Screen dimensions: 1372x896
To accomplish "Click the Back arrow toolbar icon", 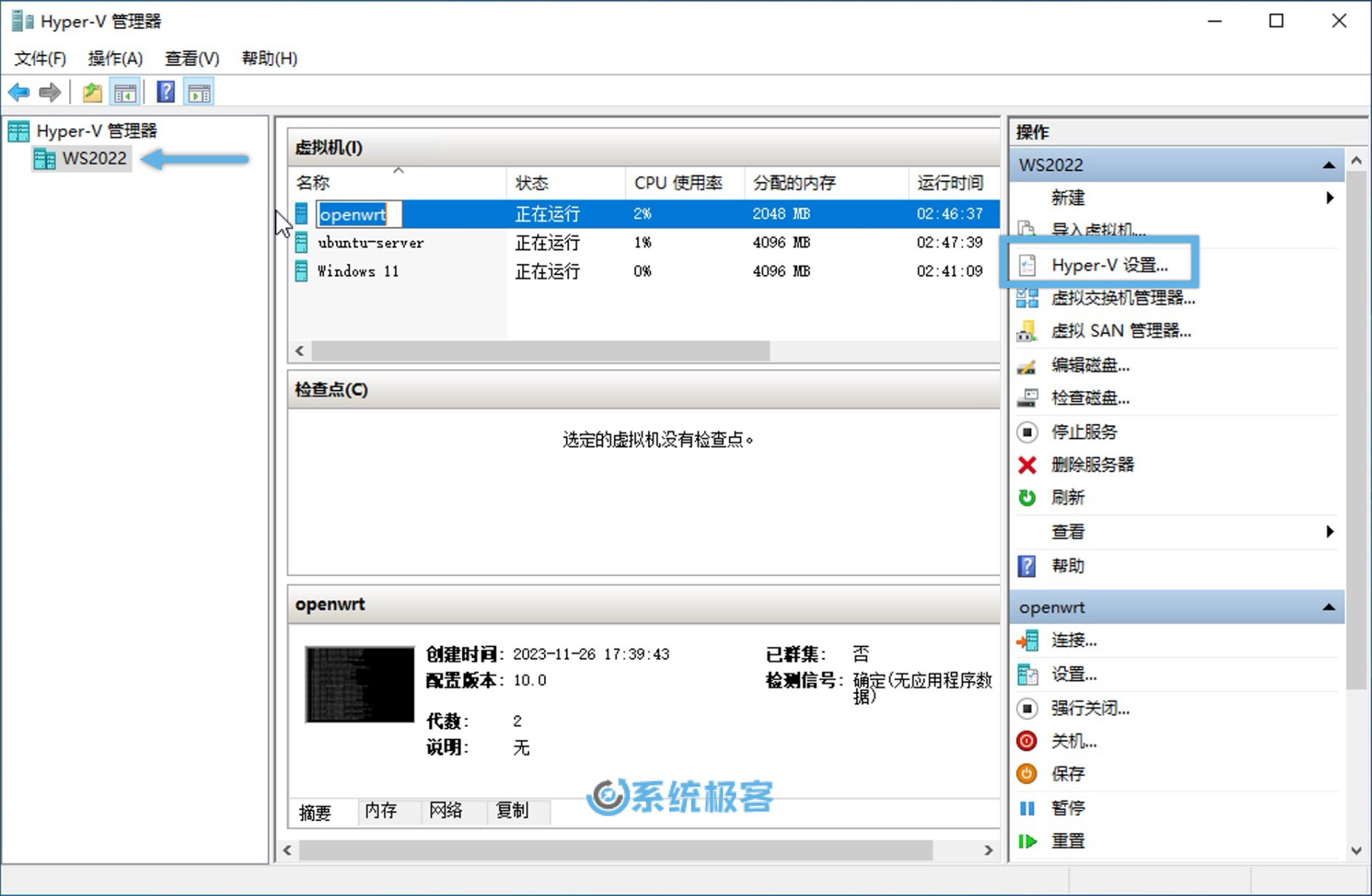I will 19,92.
